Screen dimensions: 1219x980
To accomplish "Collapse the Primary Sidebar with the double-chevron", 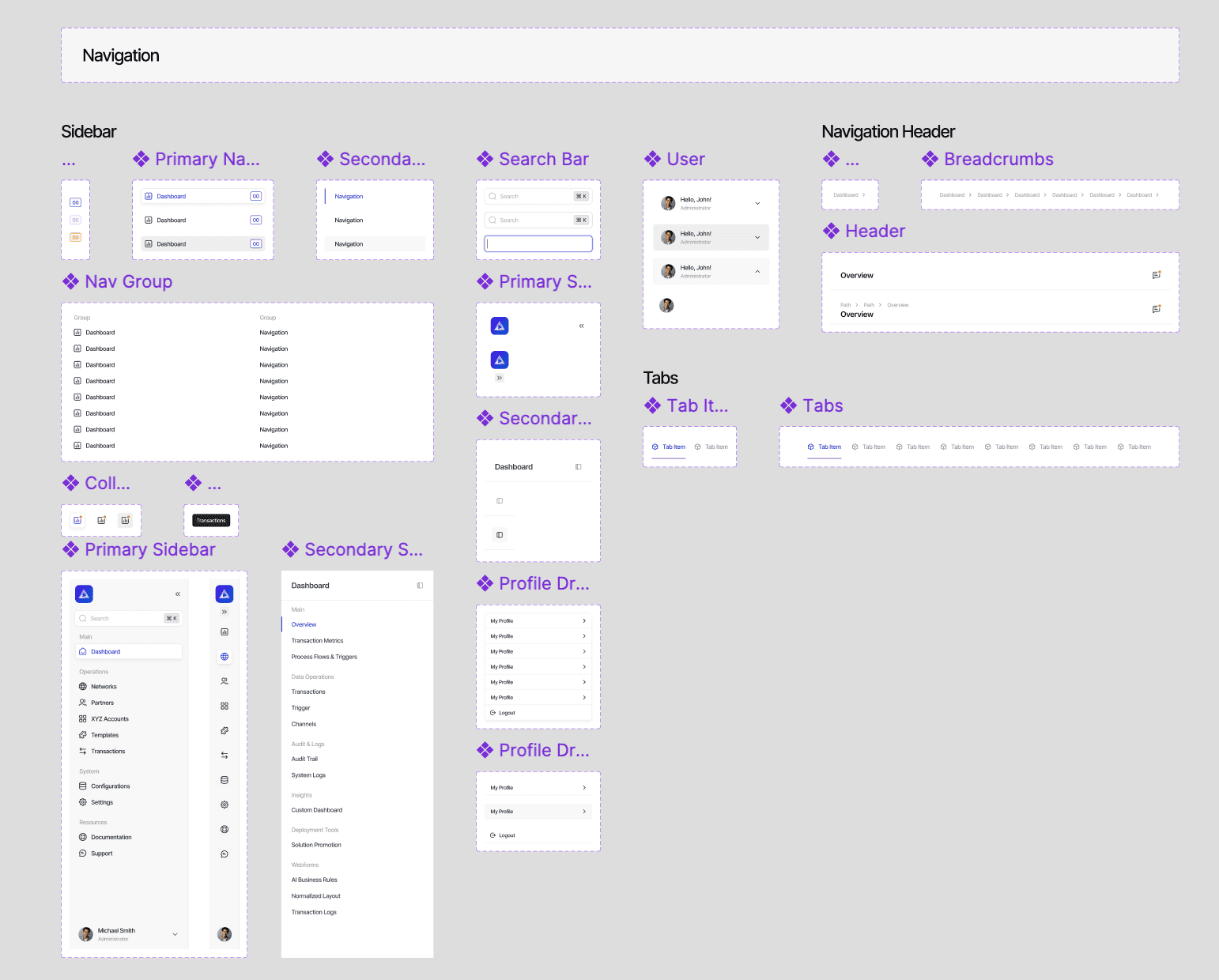I will [x=177, y=594].
